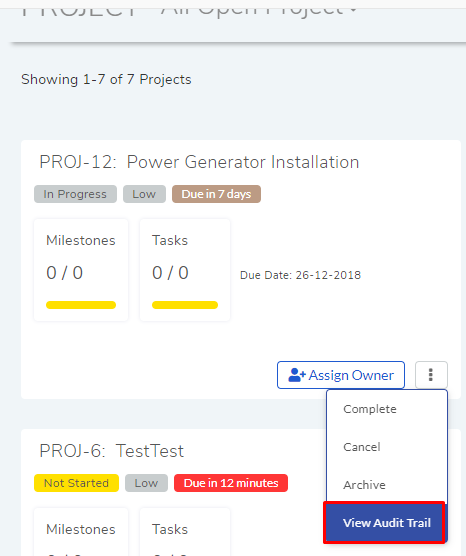Click the Due in 7 days badge
This screenshot has width=466, height=556.
(216, 194)
